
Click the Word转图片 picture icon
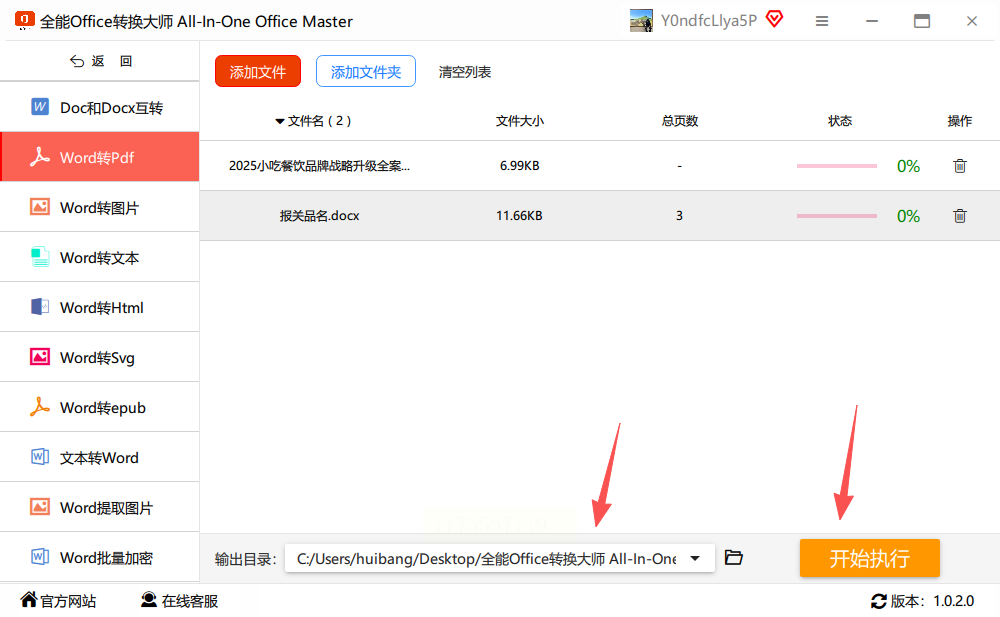pyautogui.click(x=40, y=207)
